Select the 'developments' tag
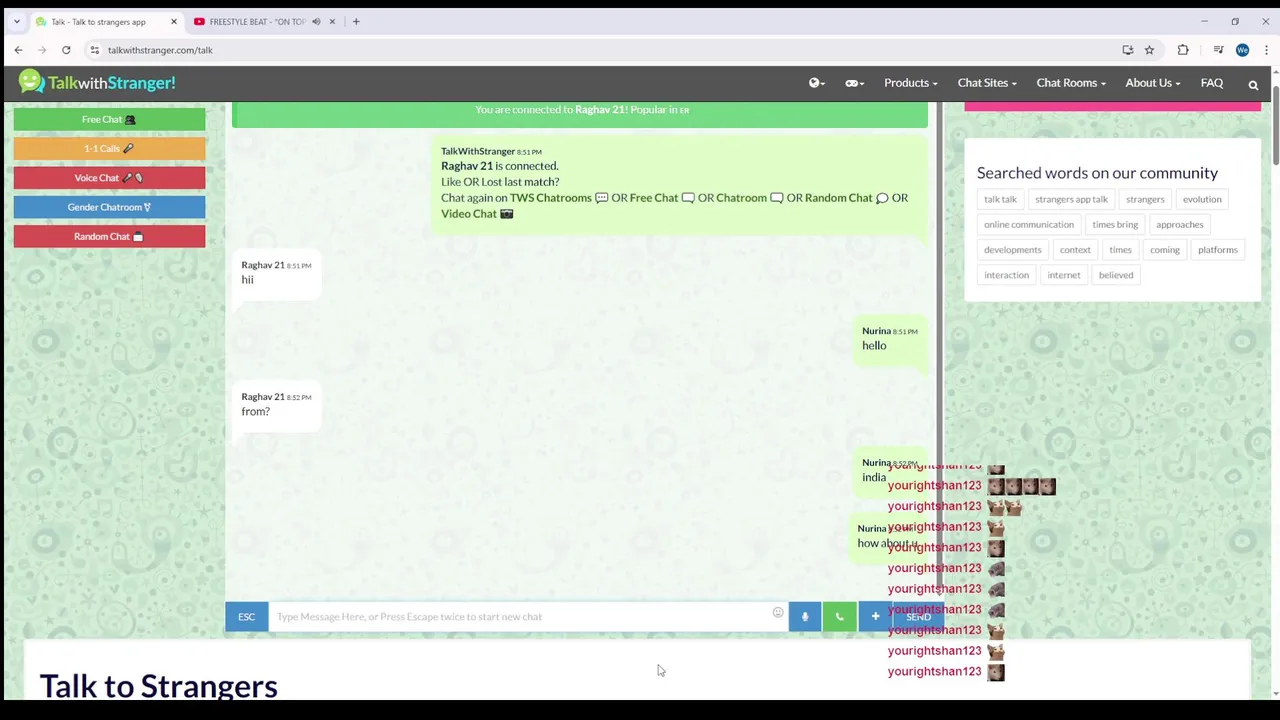The width and height of the screenshot is (1280, 720). click(1012, 250)
